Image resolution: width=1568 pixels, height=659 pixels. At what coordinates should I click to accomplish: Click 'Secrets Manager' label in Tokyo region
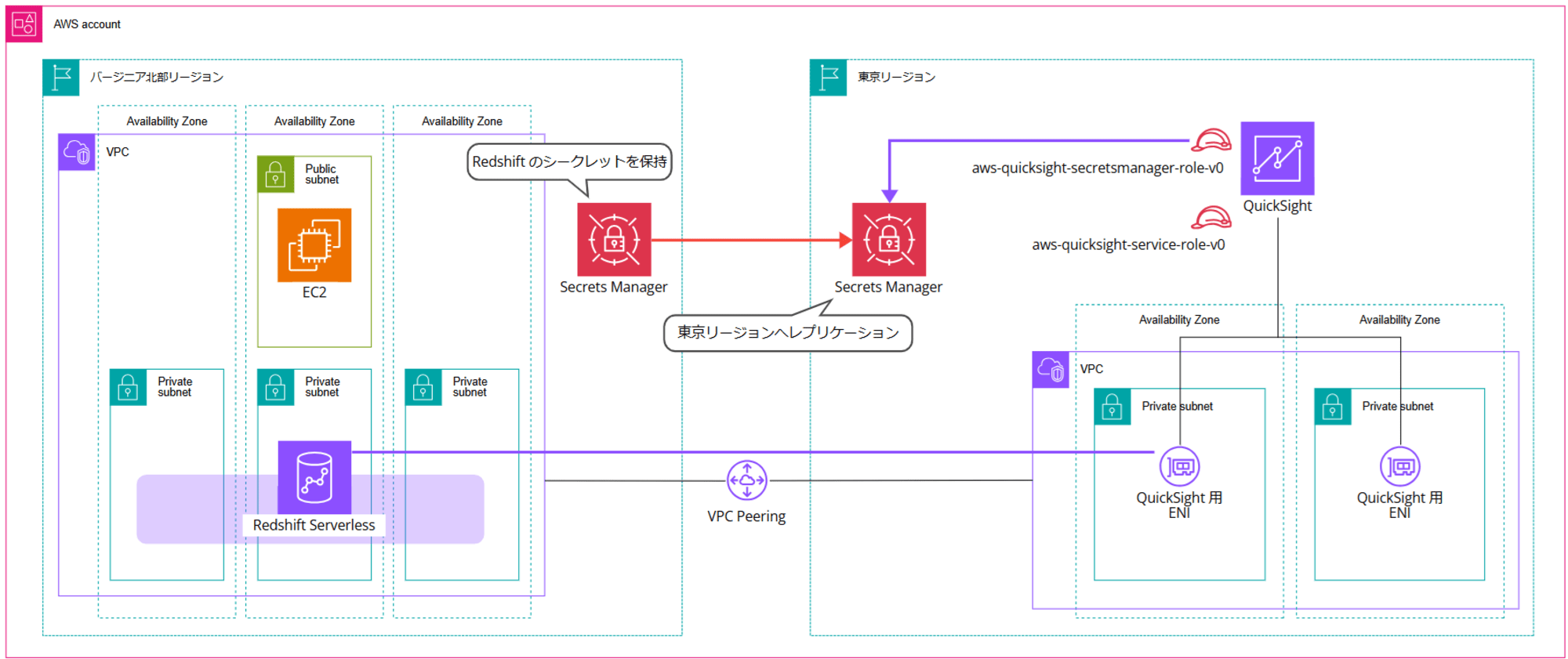pos(889,287)
